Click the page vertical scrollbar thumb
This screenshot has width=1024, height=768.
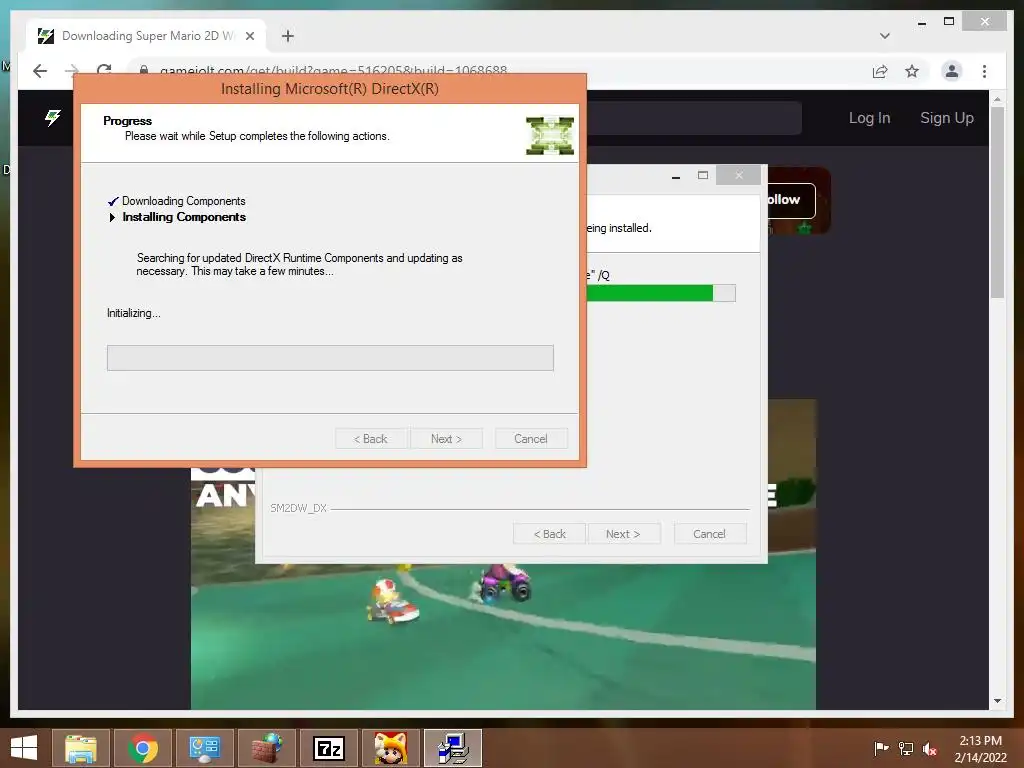[997, 202]
